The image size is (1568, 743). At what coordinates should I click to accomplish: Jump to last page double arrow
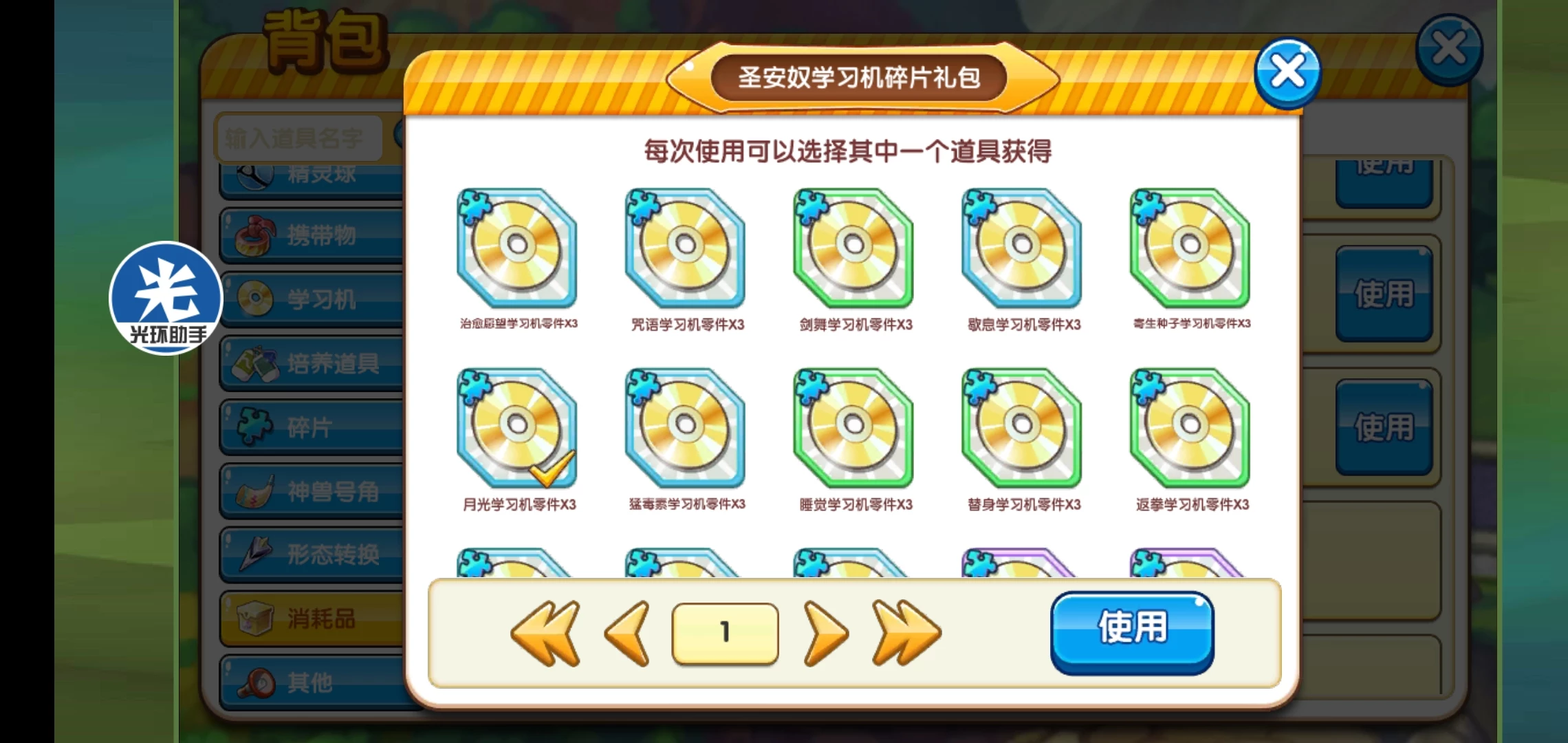coord(906,633)
